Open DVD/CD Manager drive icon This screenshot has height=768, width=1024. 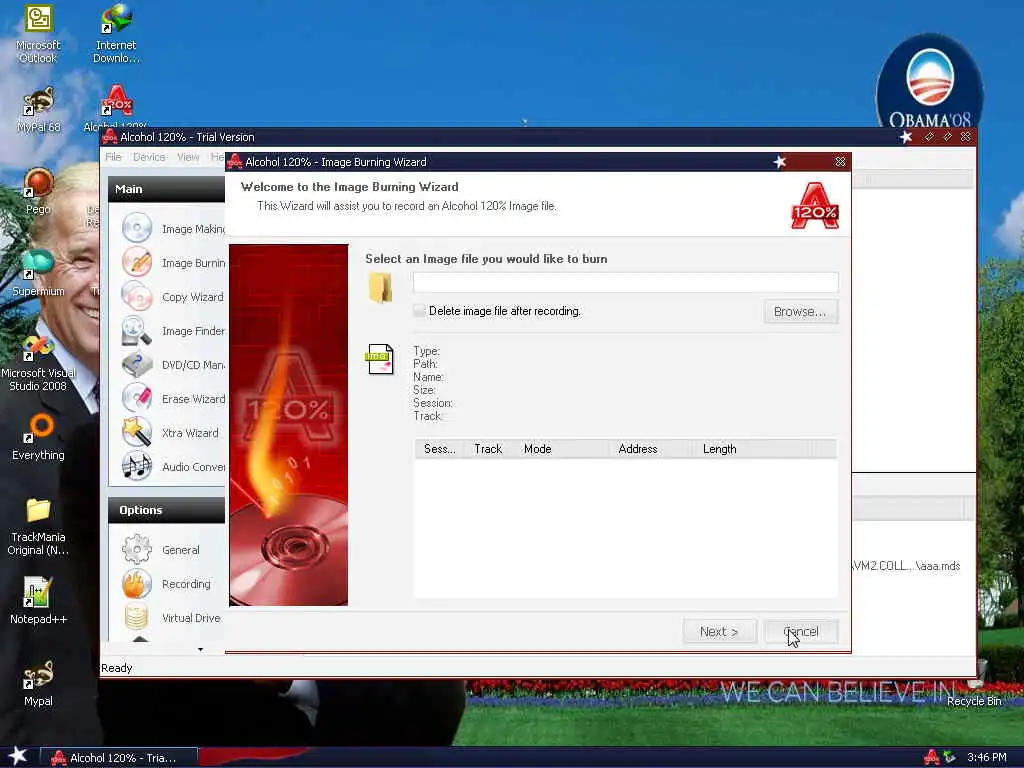136,364
